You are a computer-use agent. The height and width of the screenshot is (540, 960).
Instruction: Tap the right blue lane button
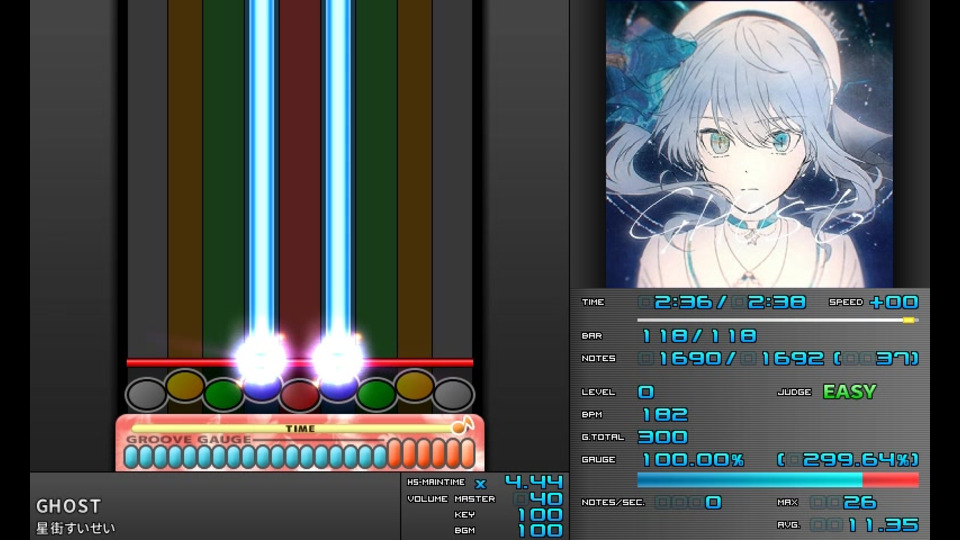[338, 386]
